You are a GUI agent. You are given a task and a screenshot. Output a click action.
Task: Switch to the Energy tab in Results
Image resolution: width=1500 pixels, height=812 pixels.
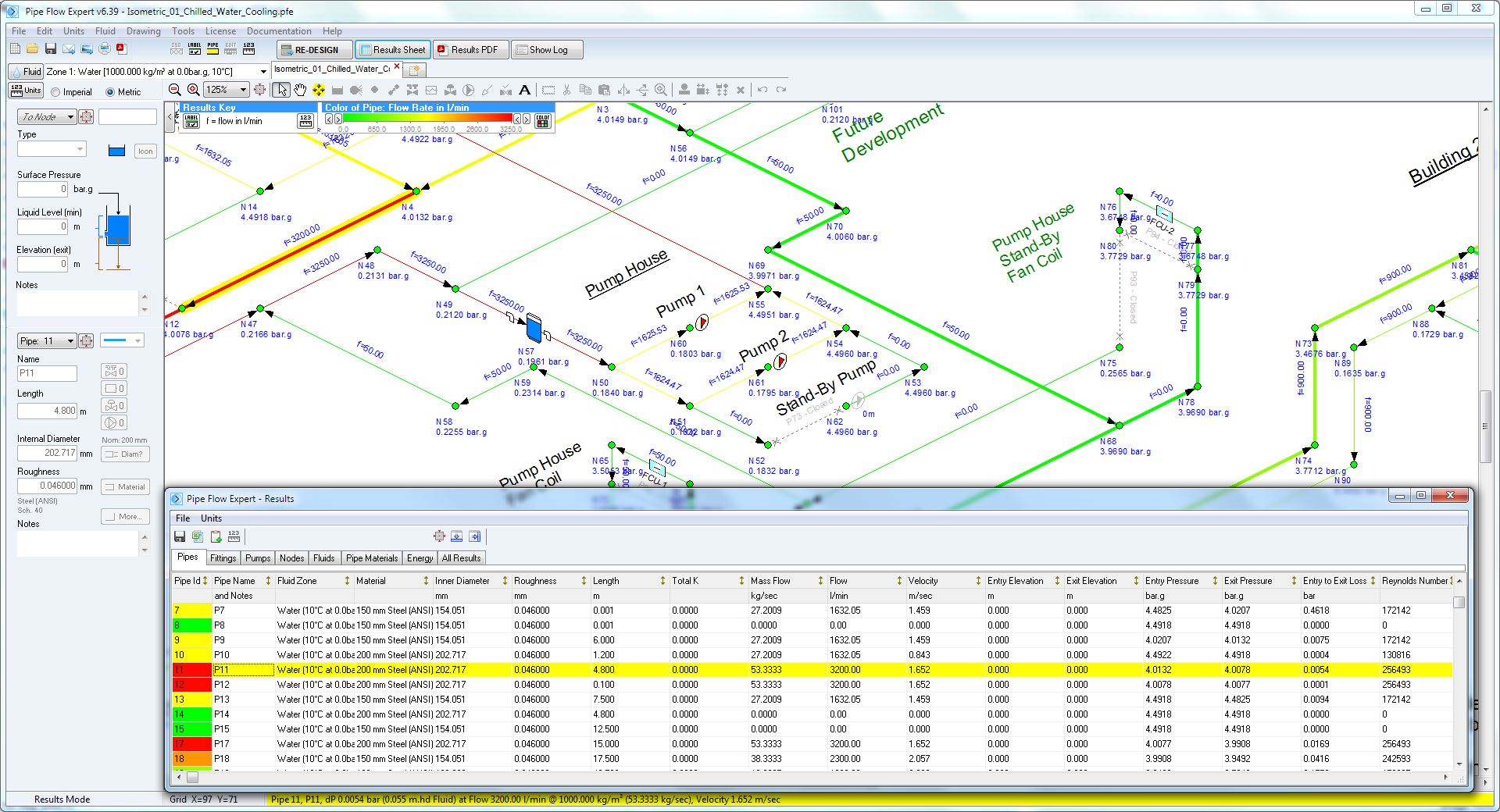tap(420, 558)
